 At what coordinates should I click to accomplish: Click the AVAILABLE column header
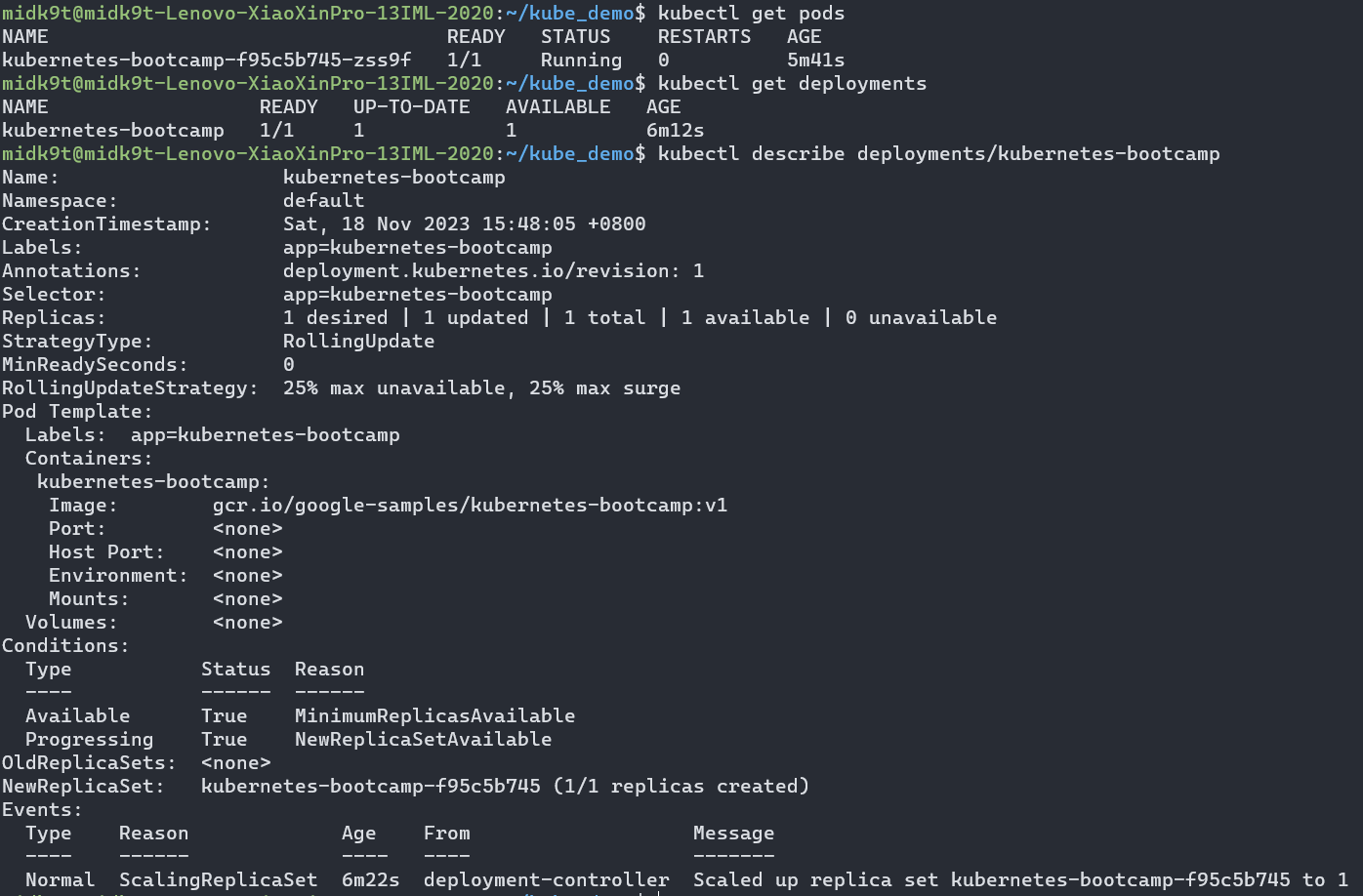coord(558,106)
